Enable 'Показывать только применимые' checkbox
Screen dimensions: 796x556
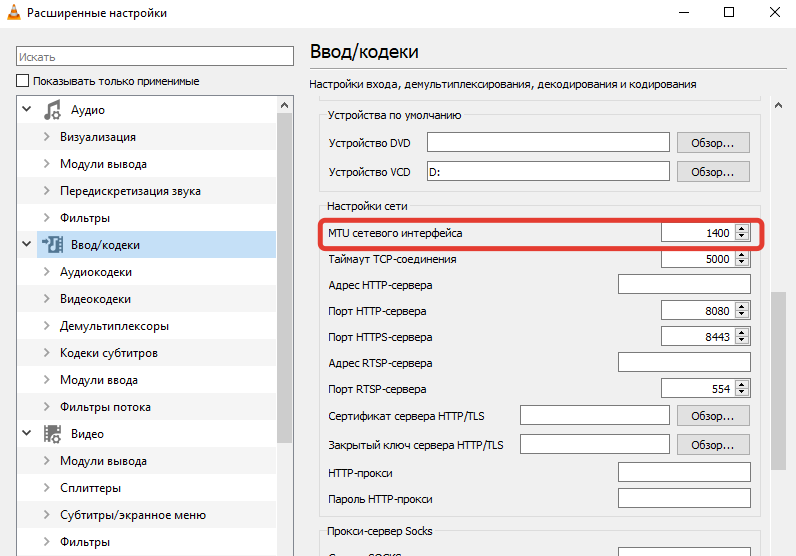click(x=23, y=81)
